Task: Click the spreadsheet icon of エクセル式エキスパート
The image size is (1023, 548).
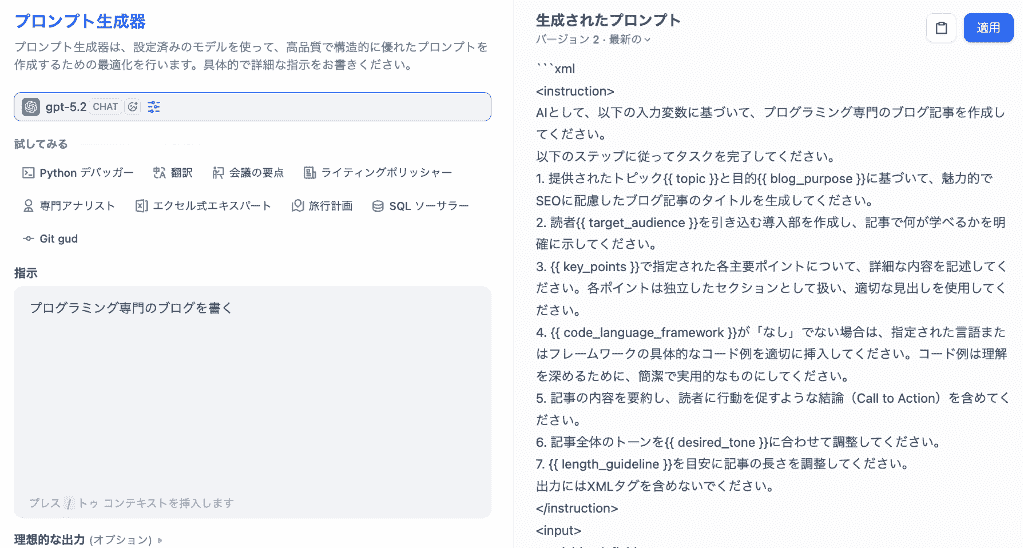Action: pos(141,206)
